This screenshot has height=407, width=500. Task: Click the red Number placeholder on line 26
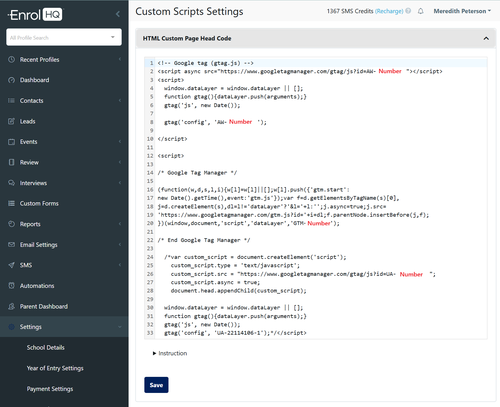pos(411,274)
